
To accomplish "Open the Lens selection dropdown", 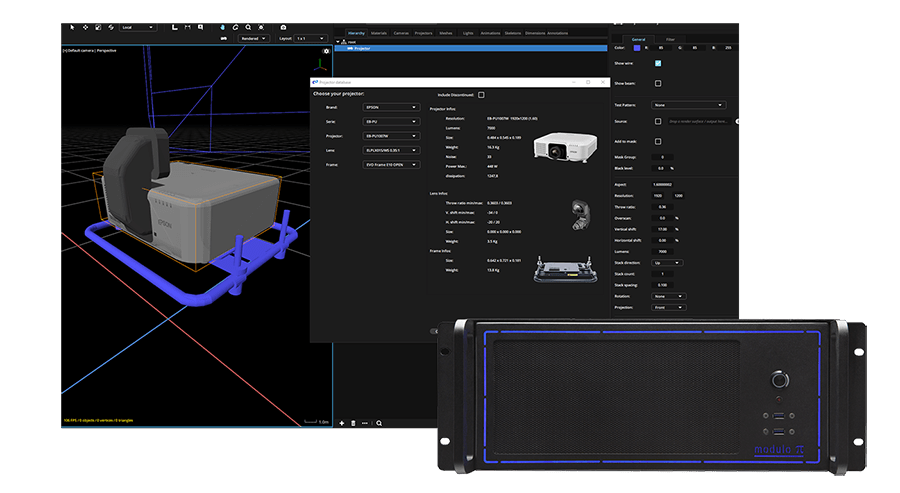I will point(391,150).
